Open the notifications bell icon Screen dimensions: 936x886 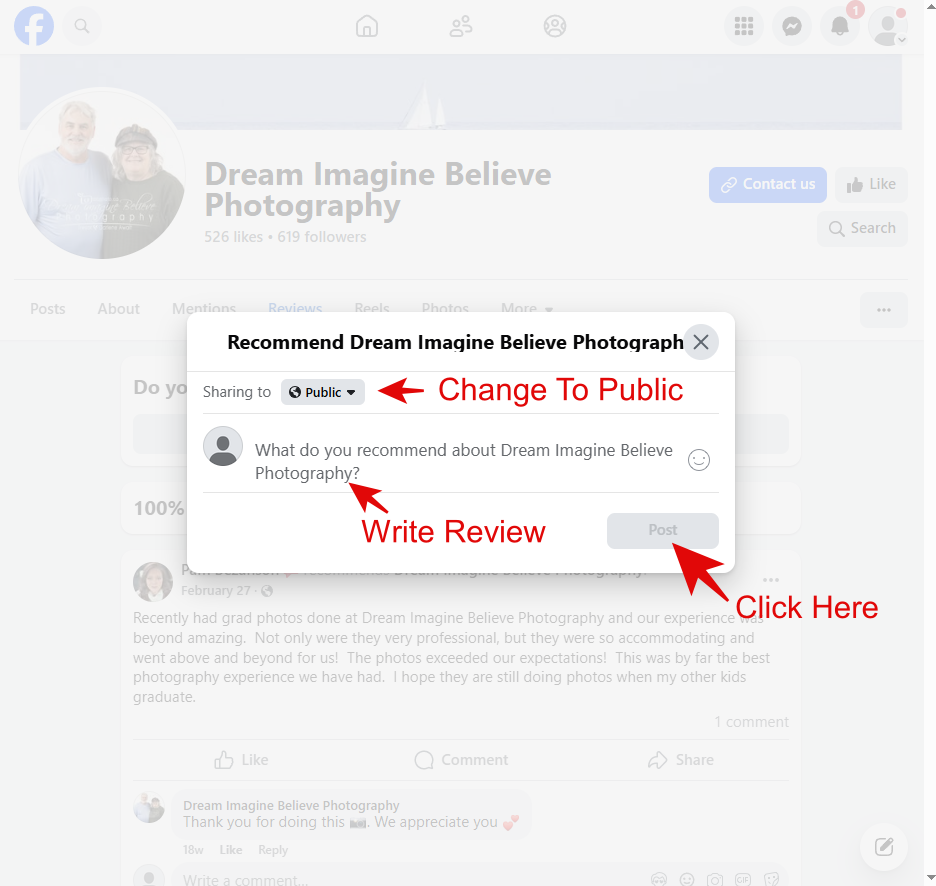point(840,27)
